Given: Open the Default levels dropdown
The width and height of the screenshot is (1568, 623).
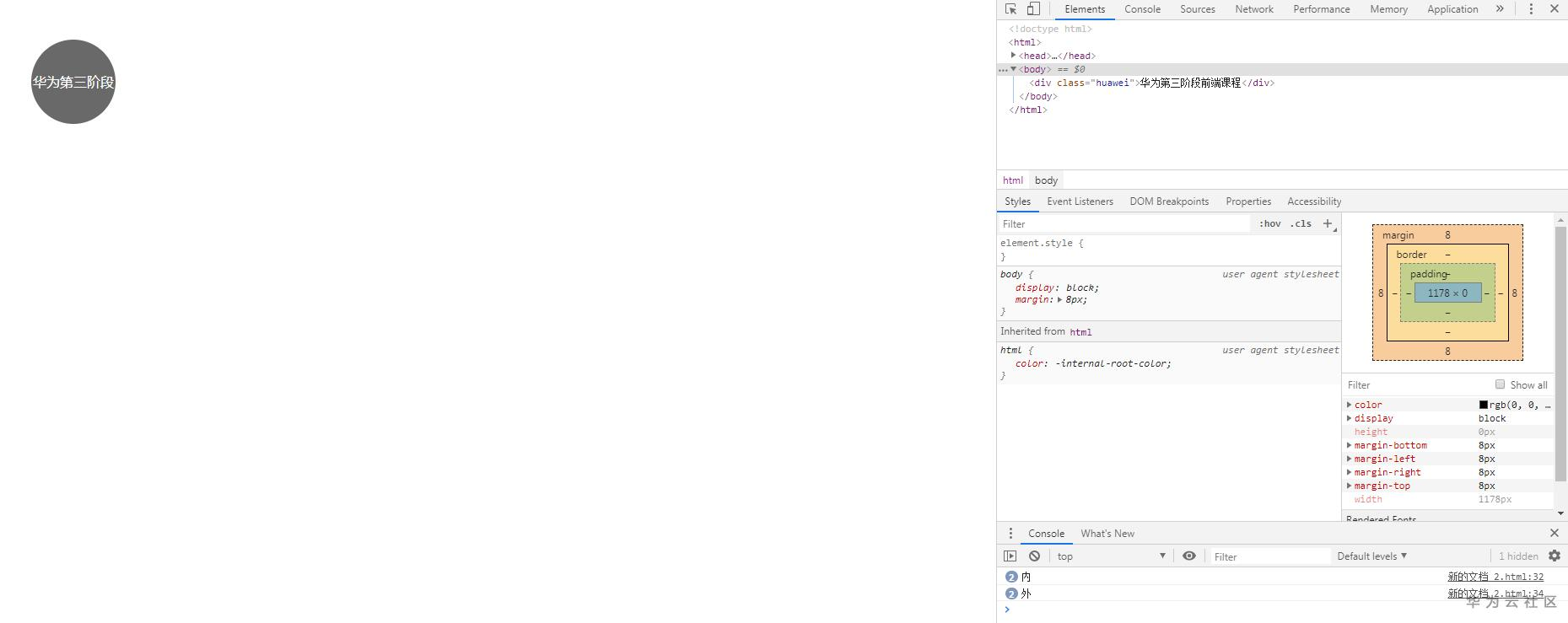Looking at the screenshot, I should [x=1371, y=556].
